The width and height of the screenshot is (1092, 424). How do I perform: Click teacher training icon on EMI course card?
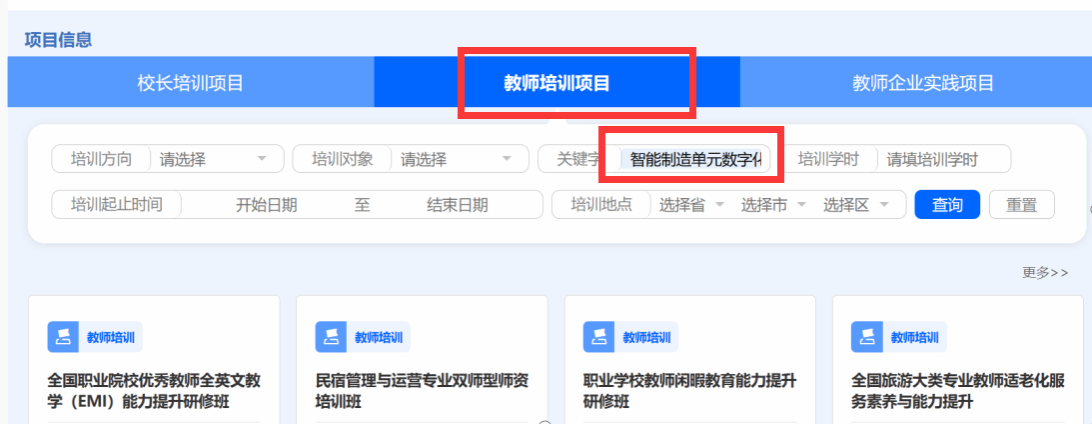pos(63,337)
